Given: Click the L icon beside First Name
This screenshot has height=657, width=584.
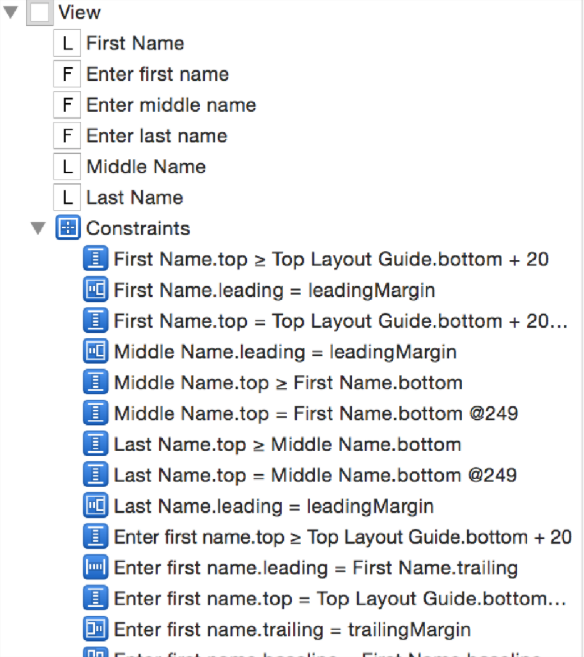Looking at the screenshot, I should pos(67,43).
